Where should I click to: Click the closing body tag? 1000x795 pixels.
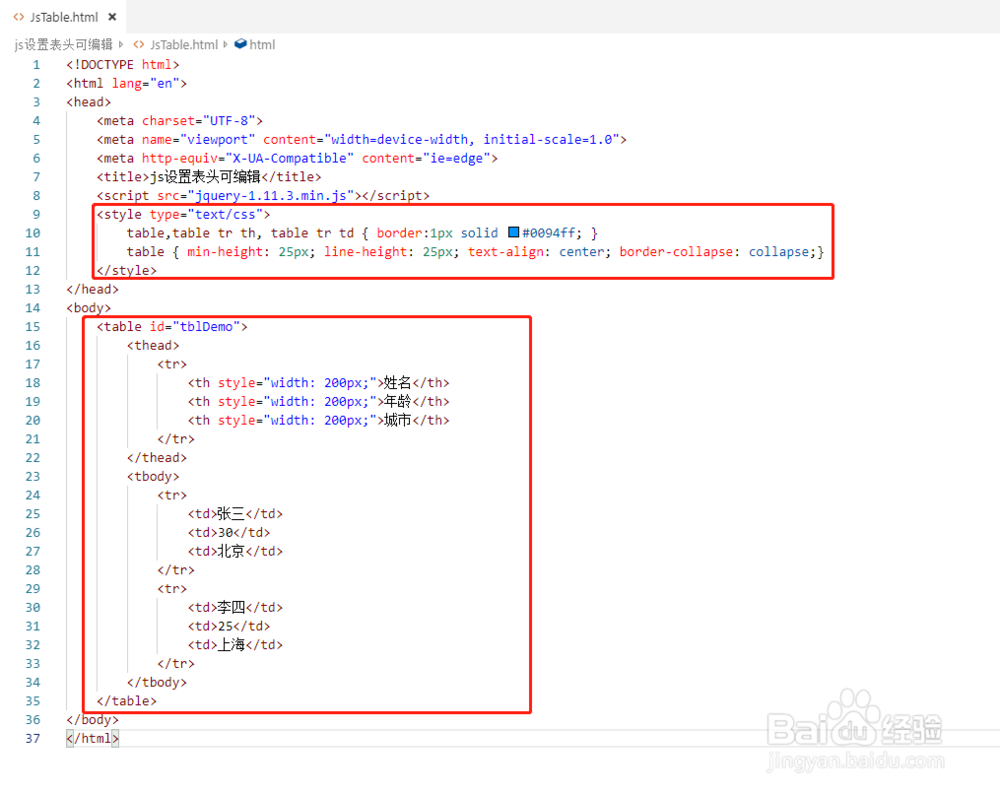pos(92,720)
